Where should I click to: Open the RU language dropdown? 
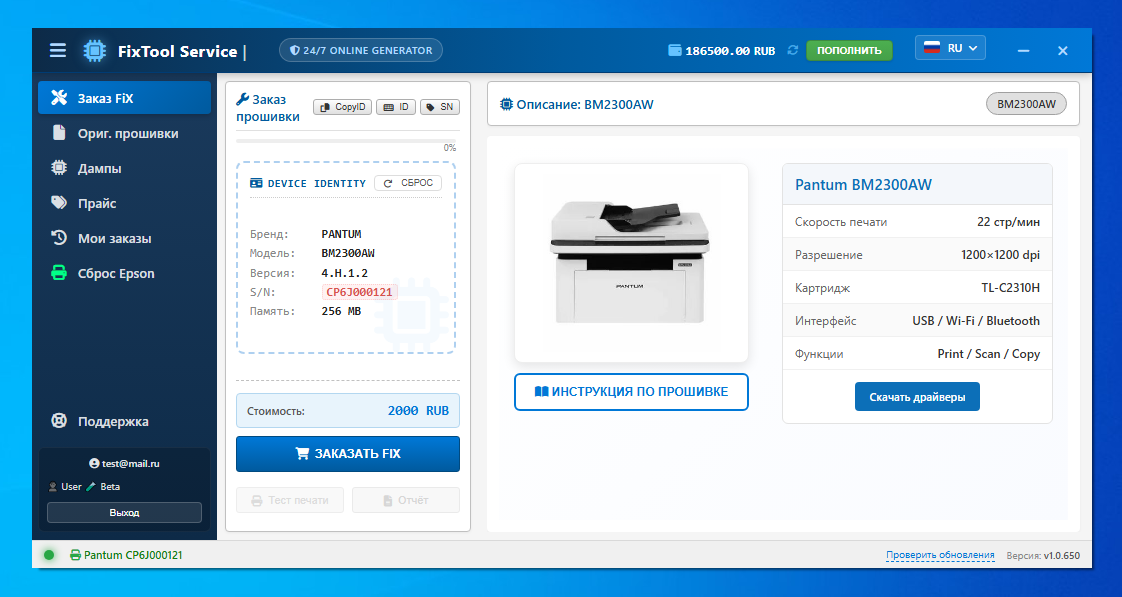pos(950,48)
